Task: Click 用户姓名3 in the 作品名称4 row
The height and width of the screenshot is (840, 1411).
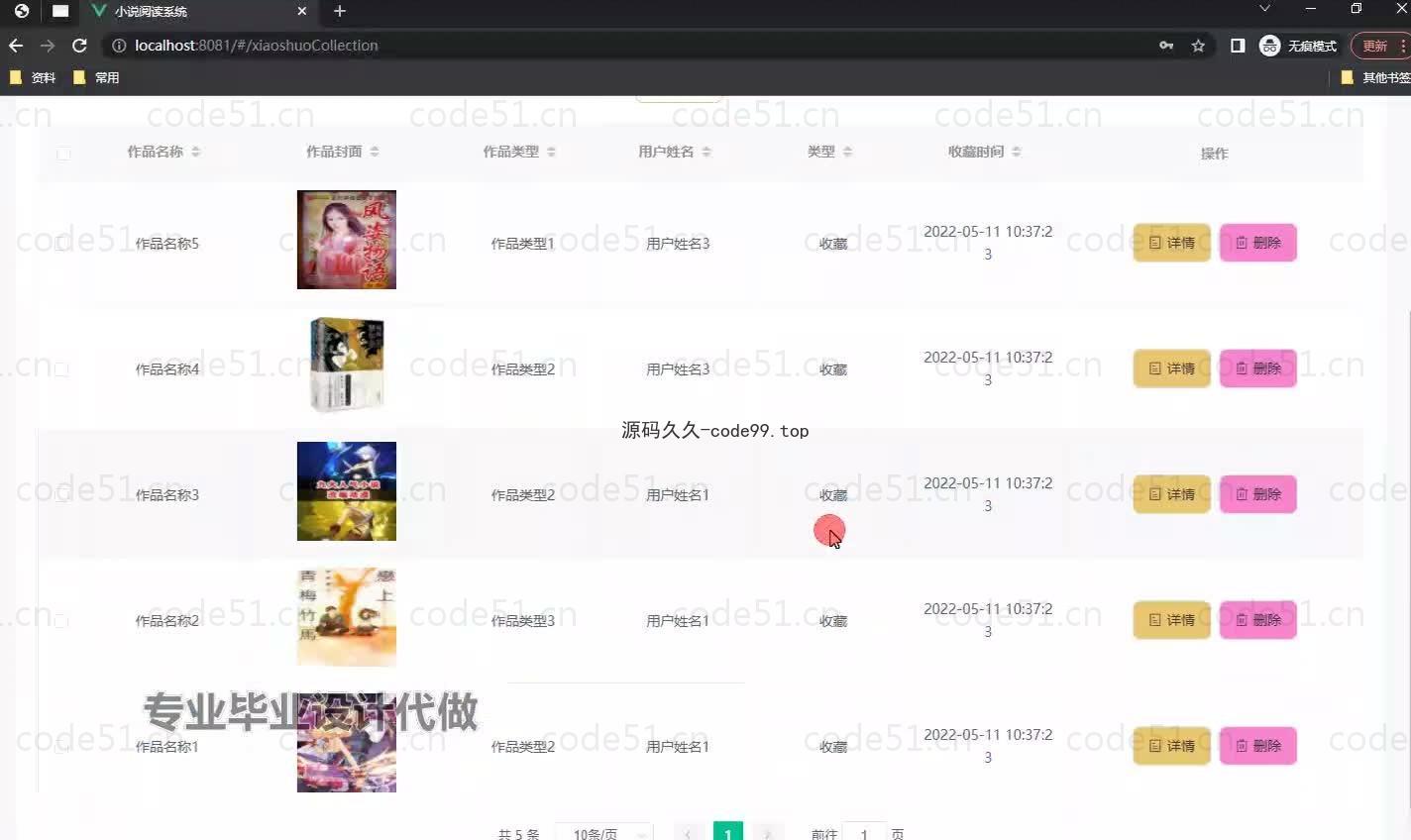Action: pyautogui.click(x=678, y=369)
